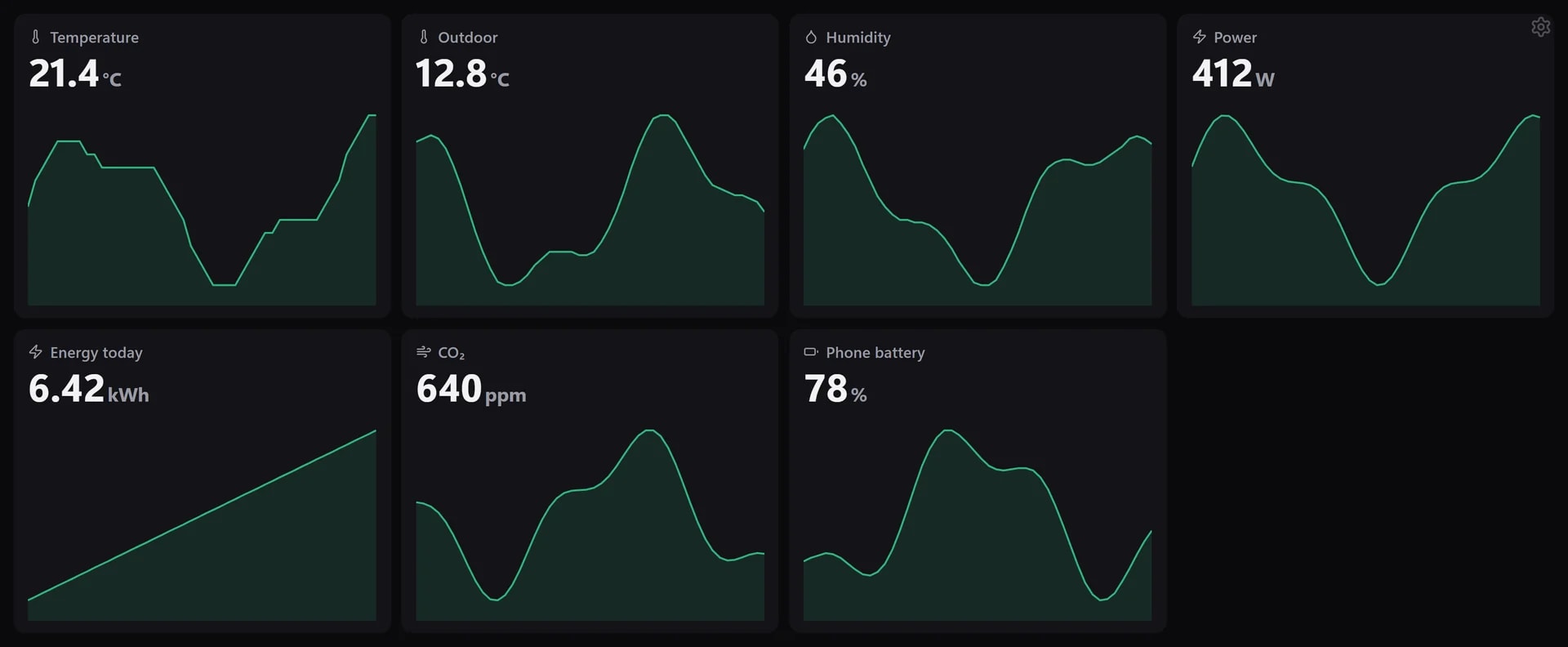Screen dimensions: 1568x647
Task: Open the Power history chart
Action: (1365, 210)
